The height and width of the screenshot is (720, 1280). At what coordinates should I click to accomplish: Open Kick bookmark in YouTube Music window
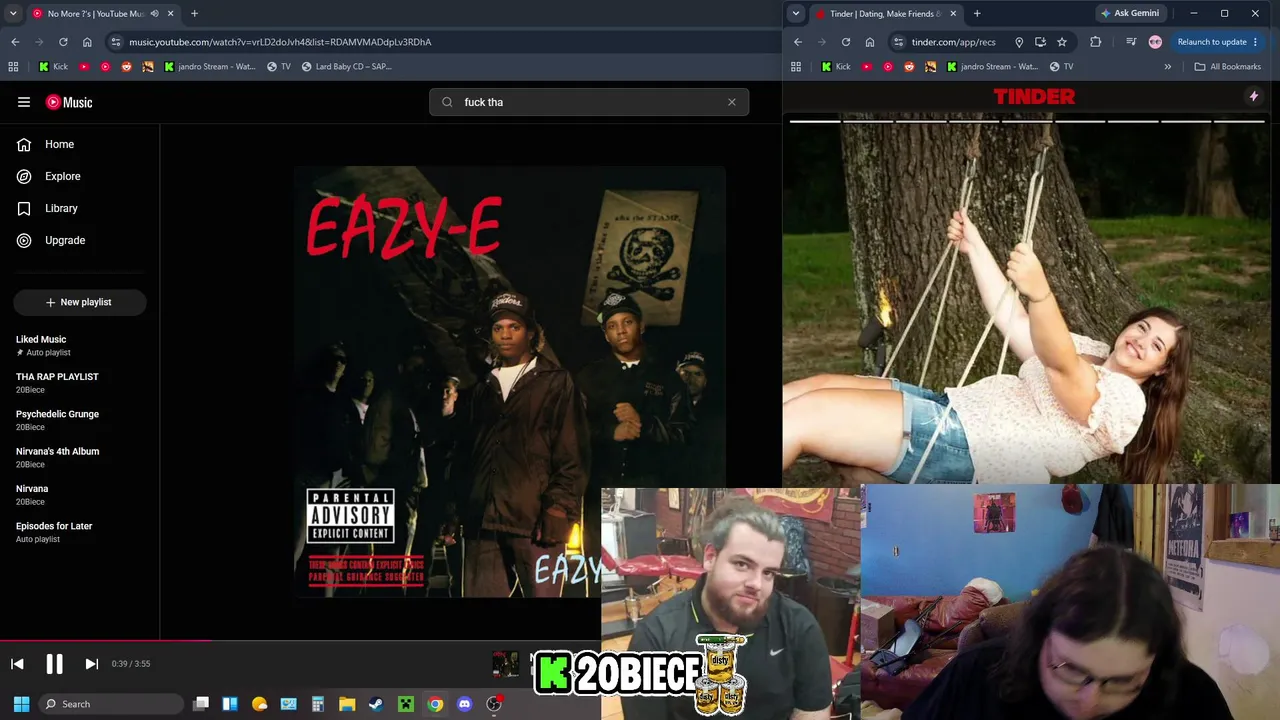point(52,67)
